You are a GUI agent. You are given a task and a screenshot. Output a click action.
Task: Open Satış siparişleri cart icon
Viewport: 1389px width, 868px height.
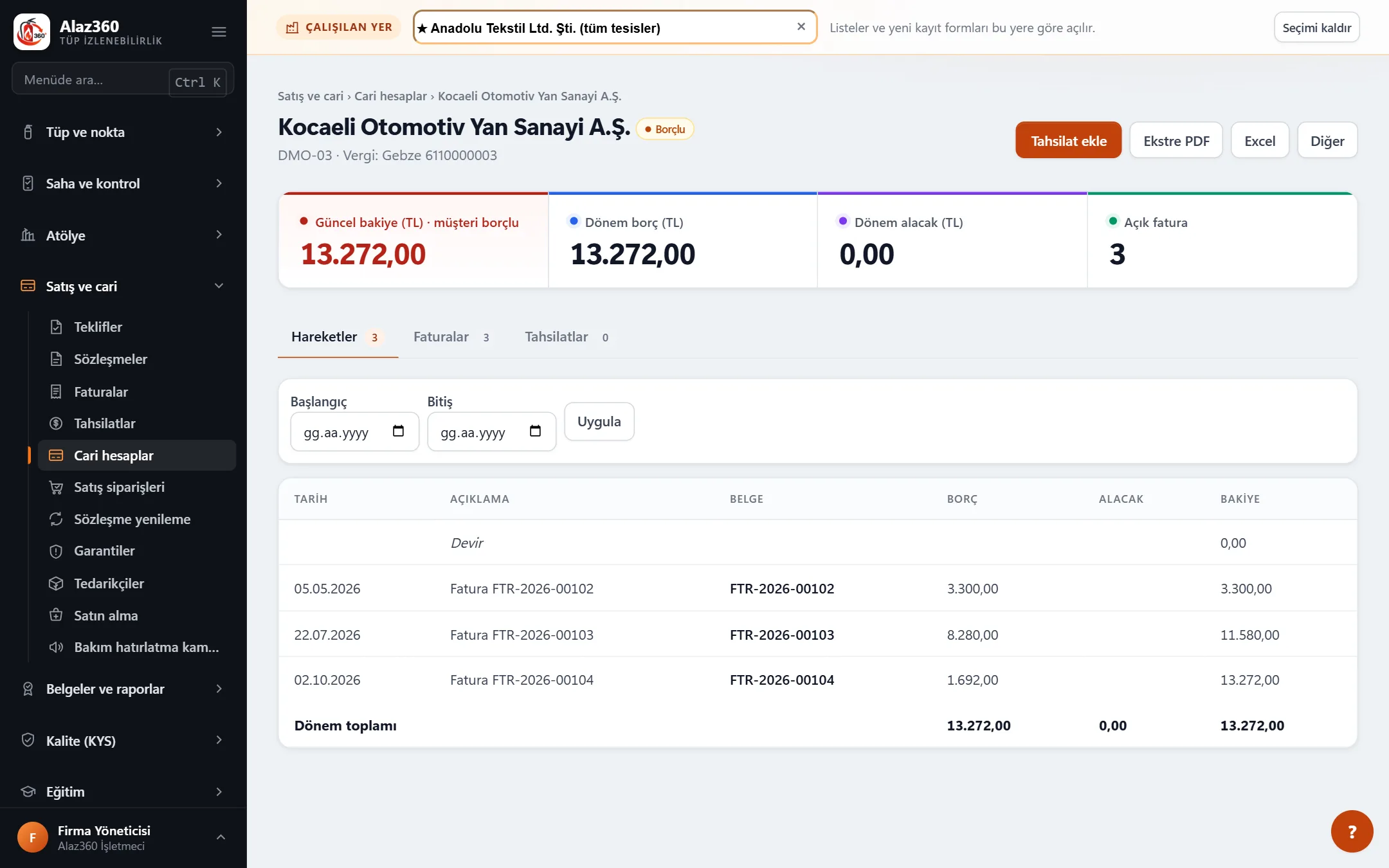click(x=56, y=487)
